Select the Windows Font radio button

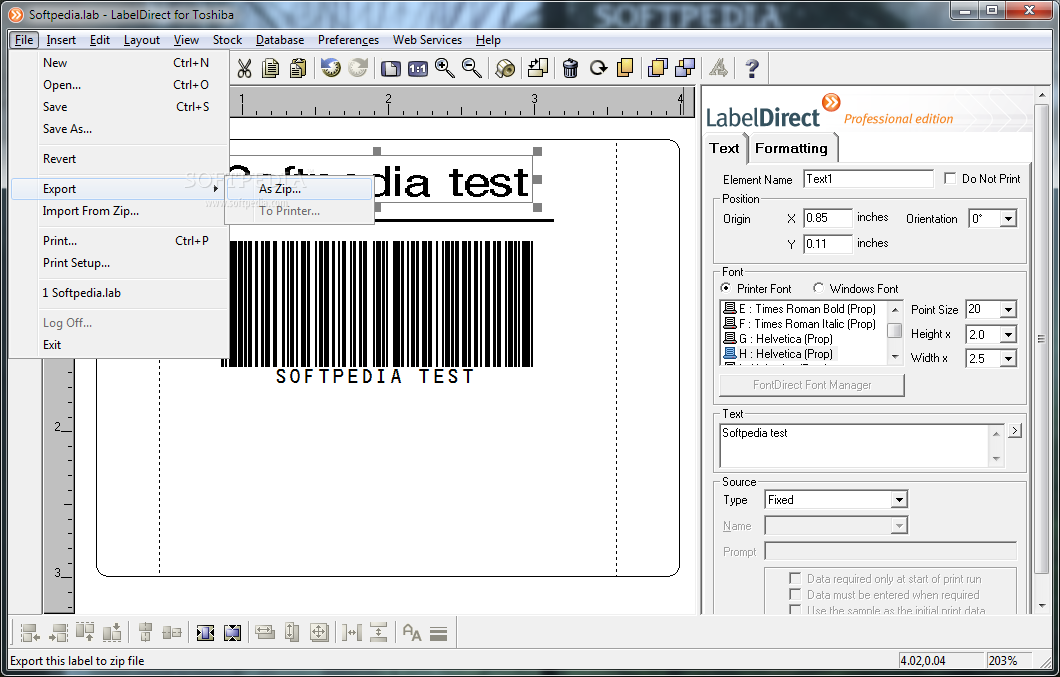pyautogui.click(x=818, y=288)
